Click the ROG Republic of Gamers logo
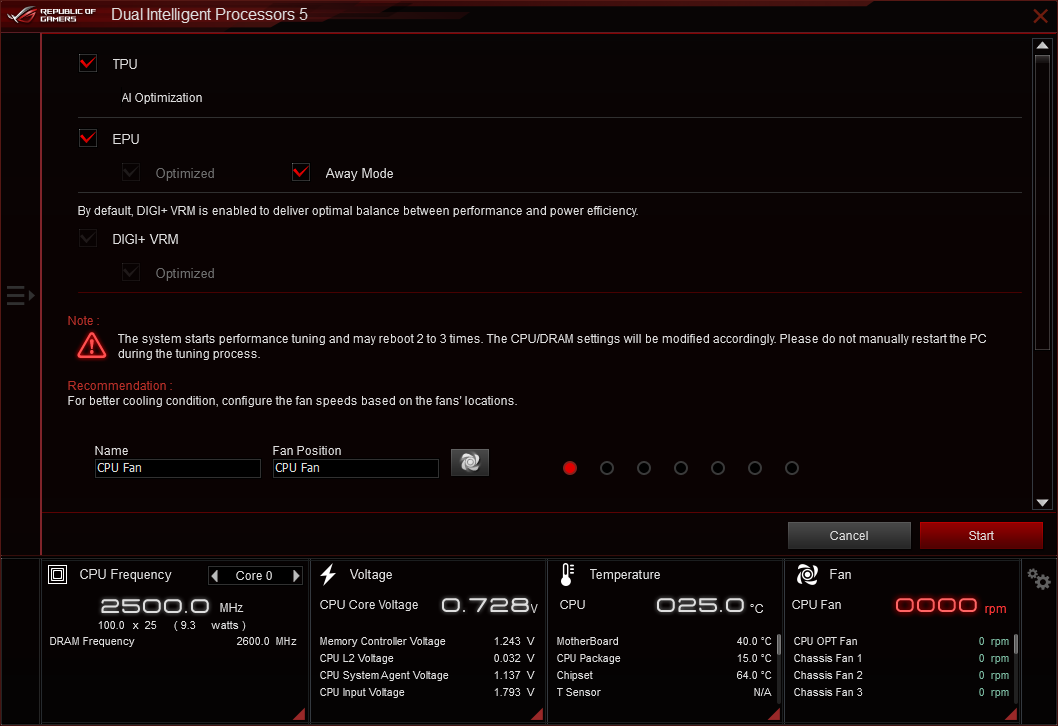The height and width of the screenshot is (726, 1058). [51, 15]
